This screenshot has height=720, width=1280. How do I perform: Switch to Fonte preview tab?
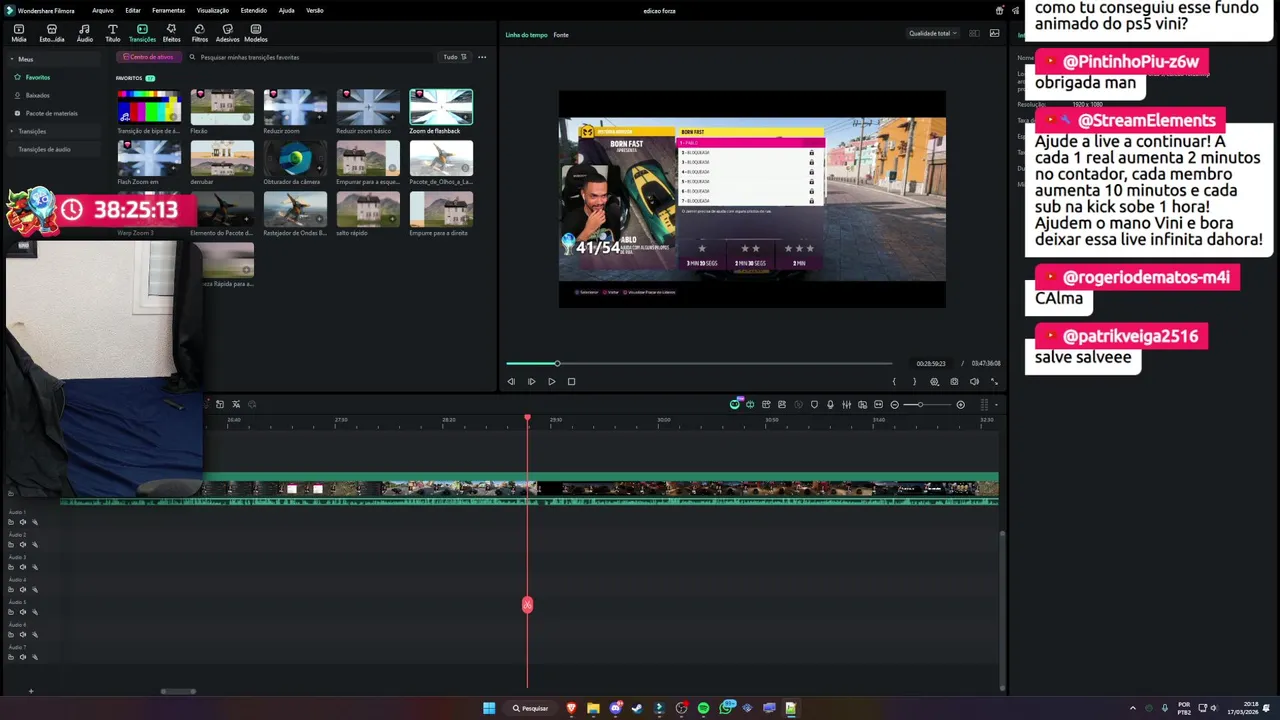click(561, 35)
